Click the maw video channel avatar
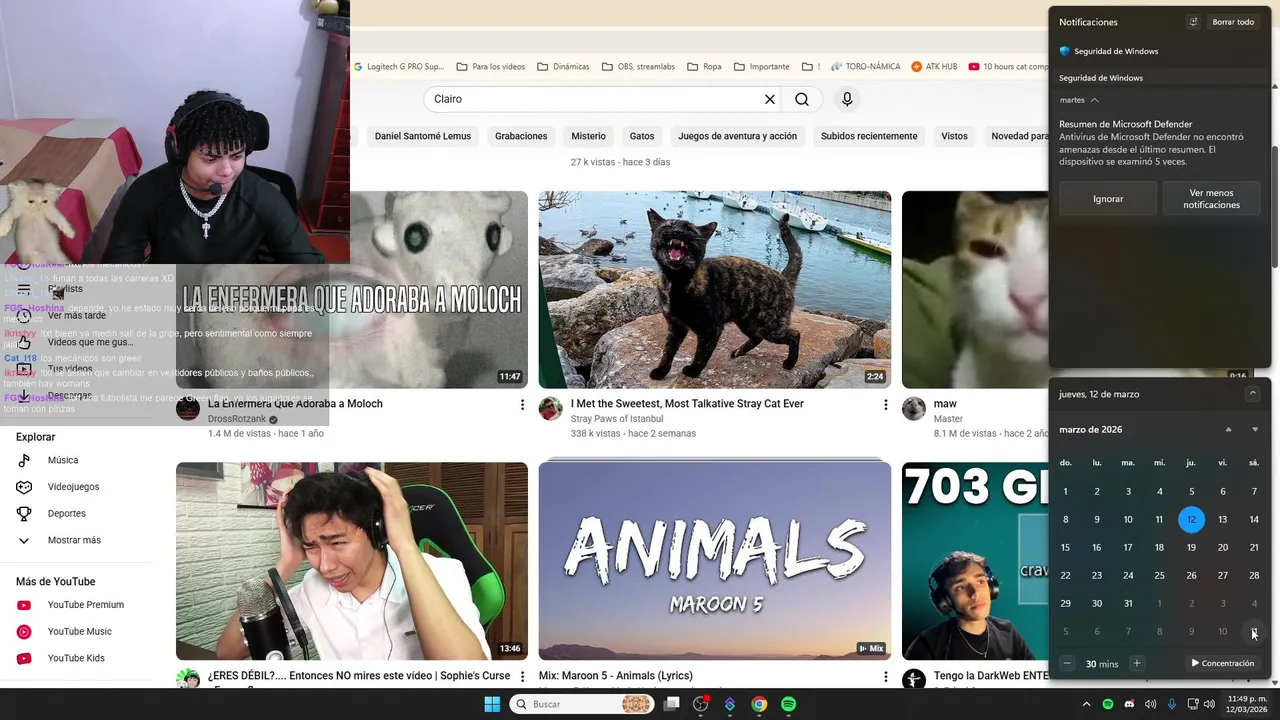Screen dimensions: 1280x720 [x=914, y=408]
